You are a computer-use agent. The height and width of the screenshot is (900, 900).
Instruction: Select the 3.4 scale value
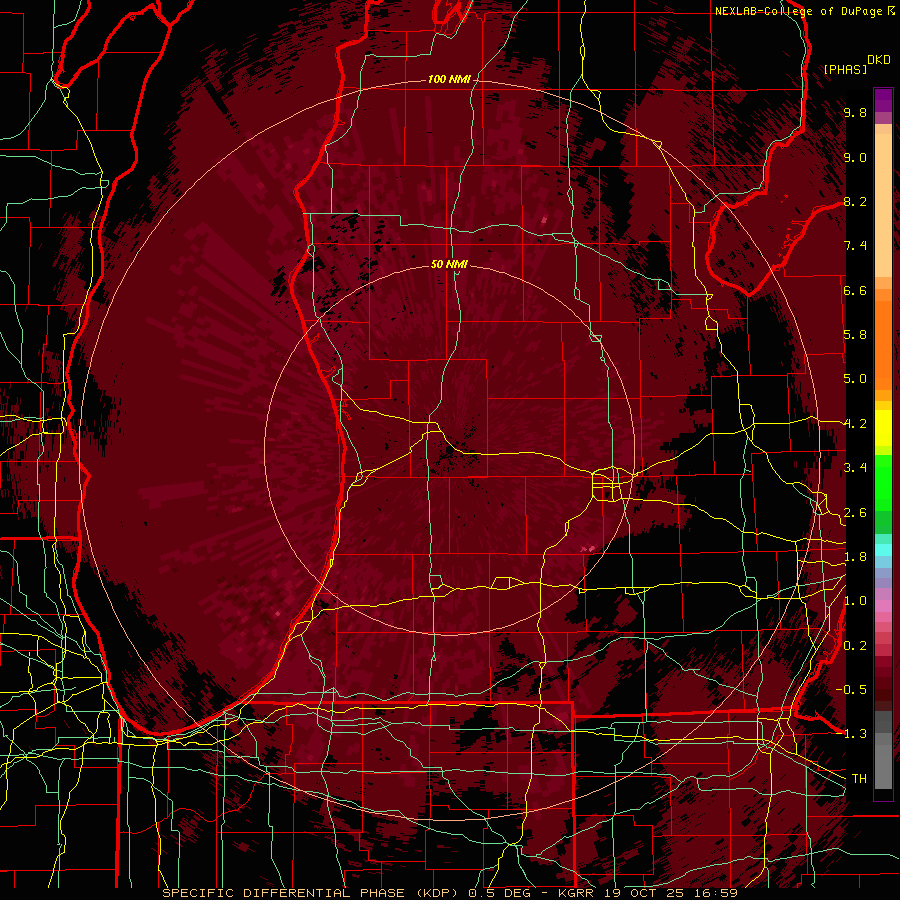(855, 468)
